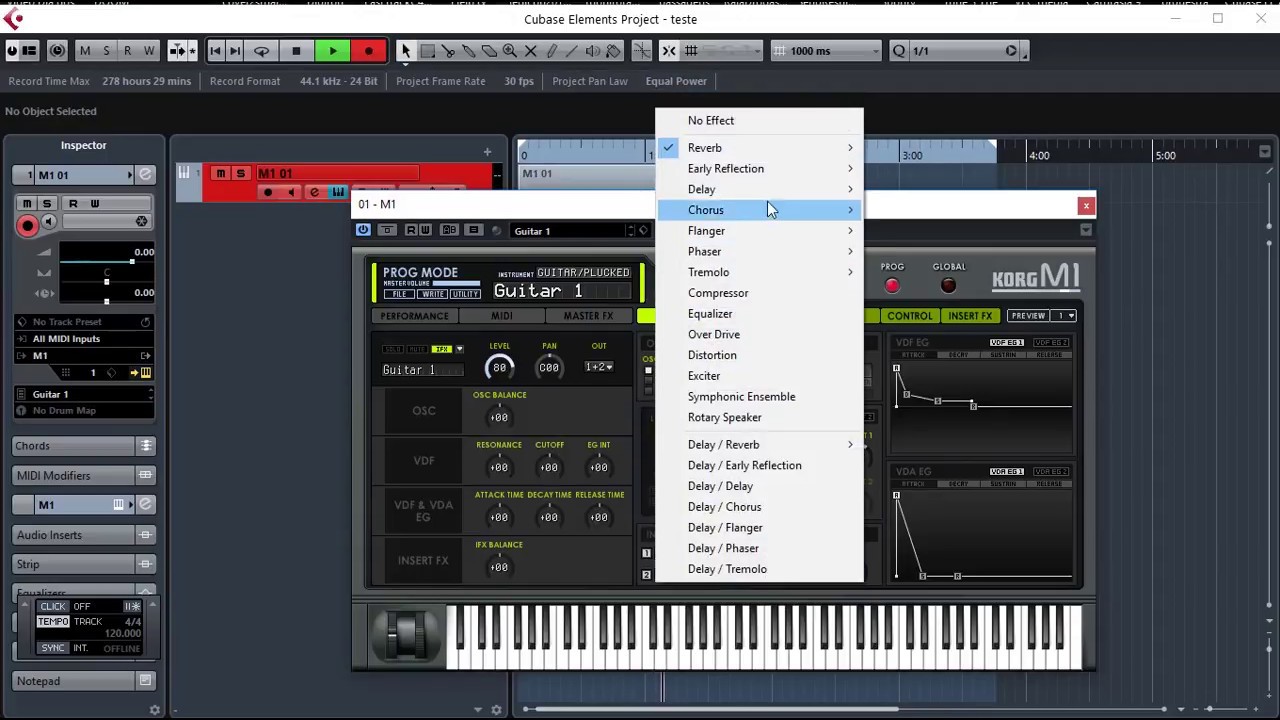This screenshot has width=1280, height=720.
Task: Click edit channel settings 'e' on track
Action: click(314, 192)
